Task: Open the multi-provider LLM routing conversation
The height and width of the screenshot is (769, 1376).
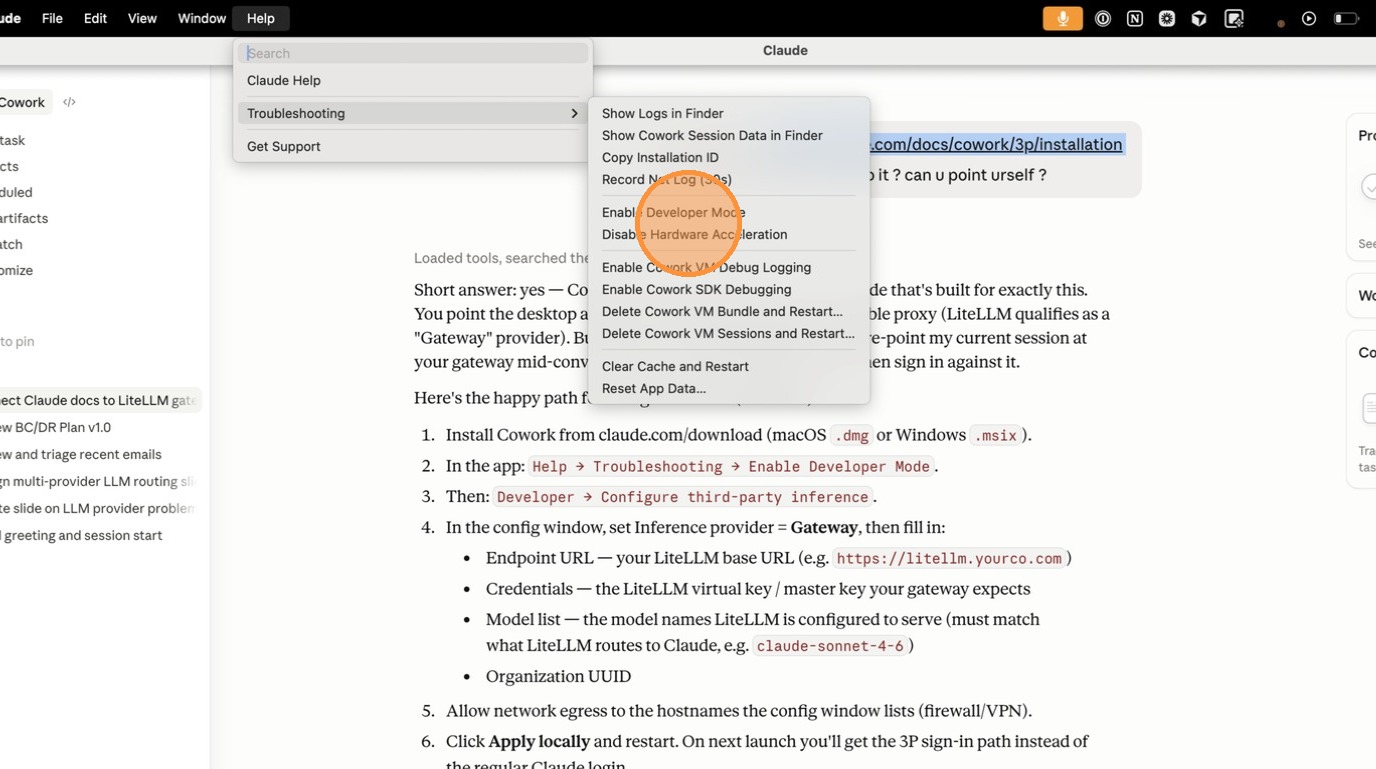Action: click(98, 481)
